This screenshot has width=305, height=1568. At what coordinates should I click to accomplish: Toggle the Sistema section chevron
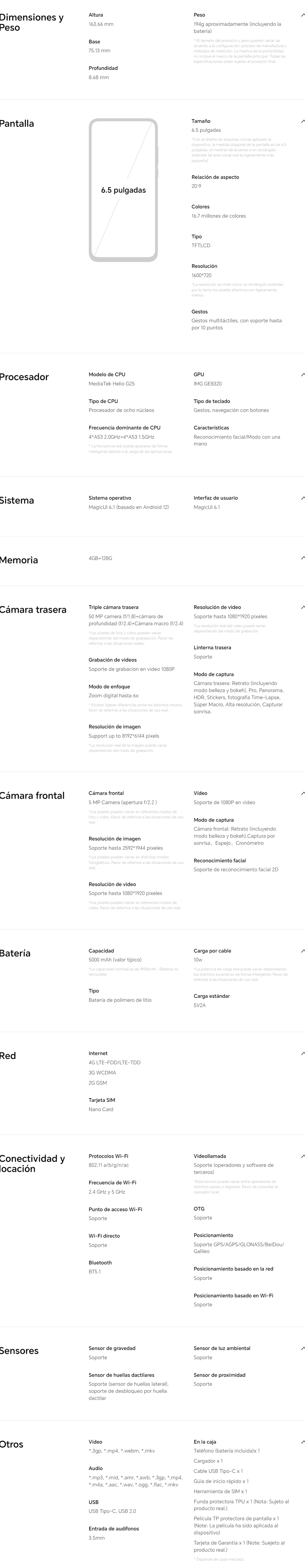pos(302,498)
